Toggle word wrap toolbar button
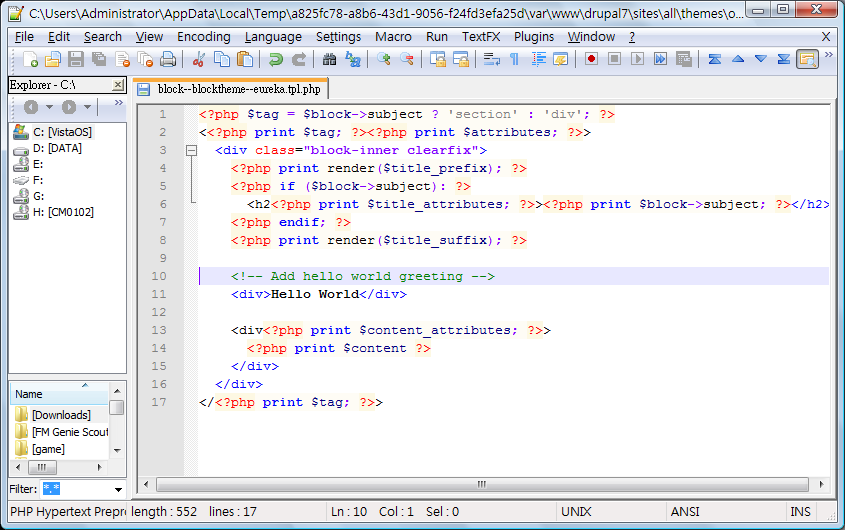The width and height of the screenshot is (845, 530). 491,60
